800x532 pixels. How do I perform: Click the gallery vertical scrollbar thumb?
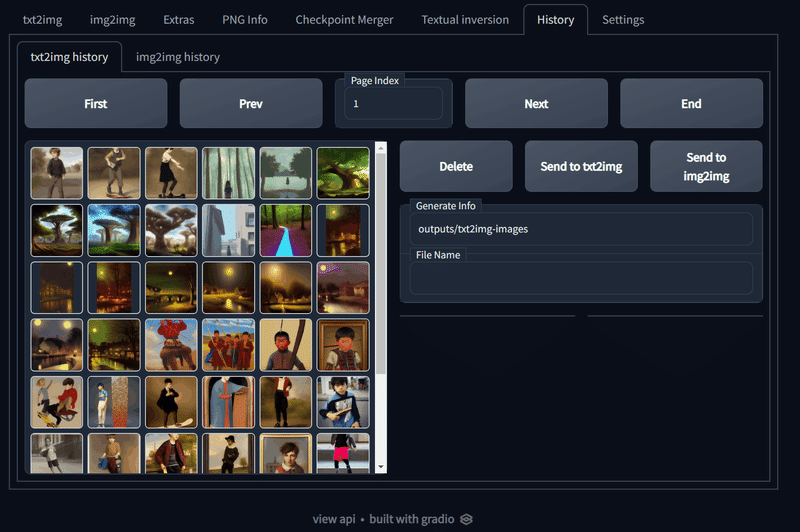pyautogui.click(x=381, y=263)
